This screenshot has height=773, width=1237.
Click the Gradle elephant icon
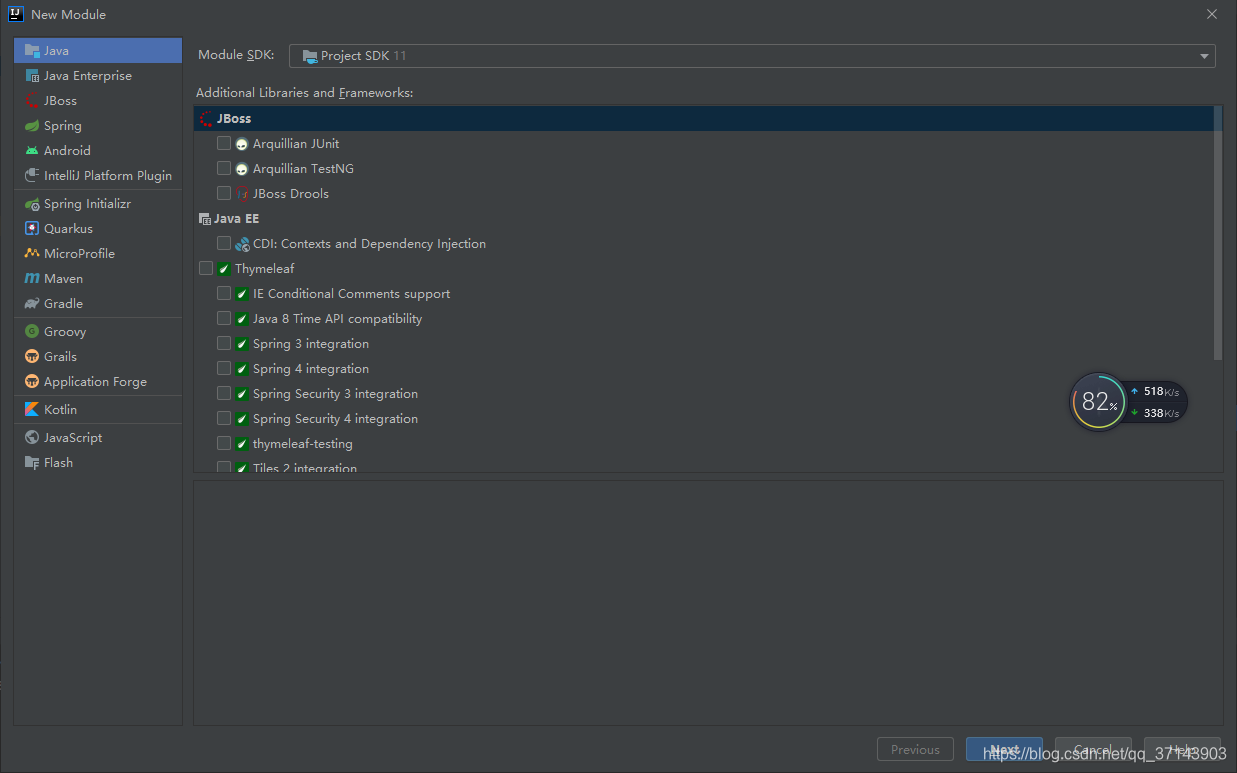pos(32,303)
